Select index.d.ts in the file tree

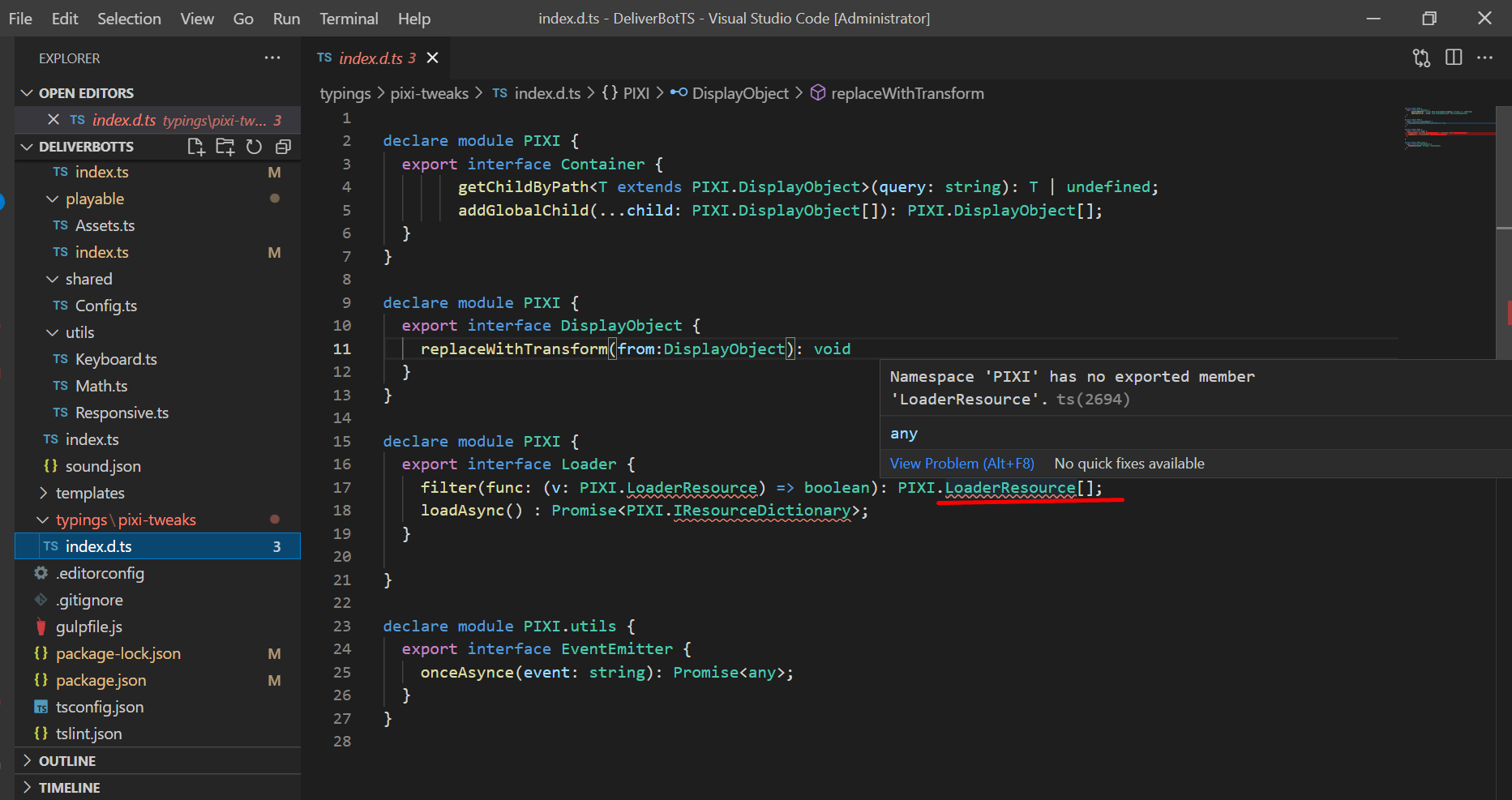pos(157,546)
